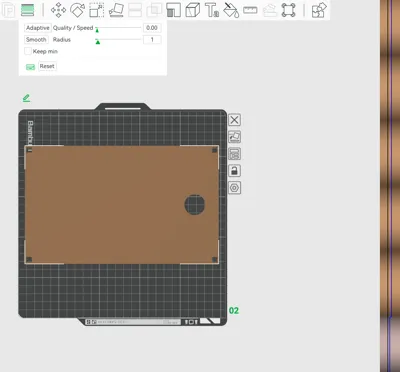Screen dimensions: 400x372
Task: Toggle the plate lock icon
Action: click(234, 171)
